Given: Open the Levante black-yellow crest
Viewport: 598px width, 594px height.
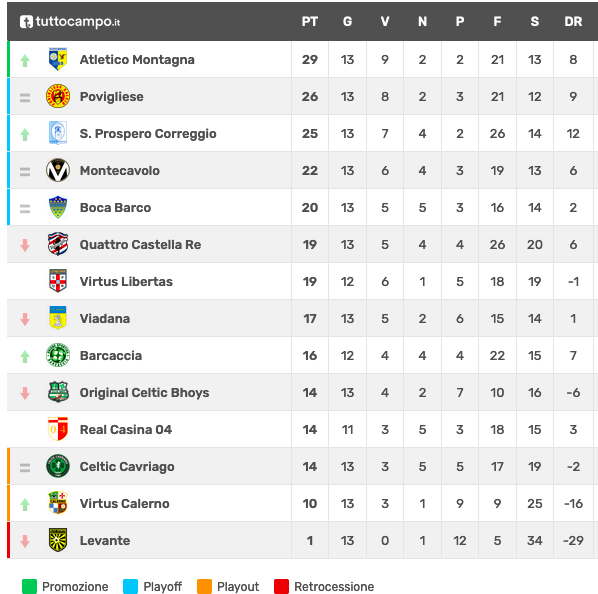Looking at the screenshot, I should [x=58, y=540].
